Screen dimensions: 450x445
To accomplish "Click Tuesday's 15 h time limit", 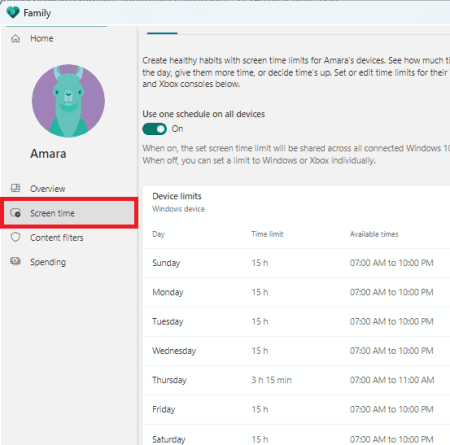I will (x=260, y=322).
